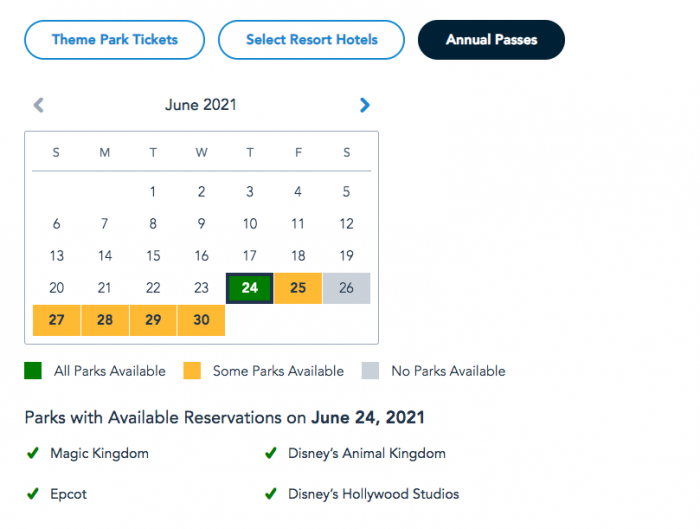Switch to Theme Park Tickets tab
Viewport: 700px width, 529px height.
point(115,40)
